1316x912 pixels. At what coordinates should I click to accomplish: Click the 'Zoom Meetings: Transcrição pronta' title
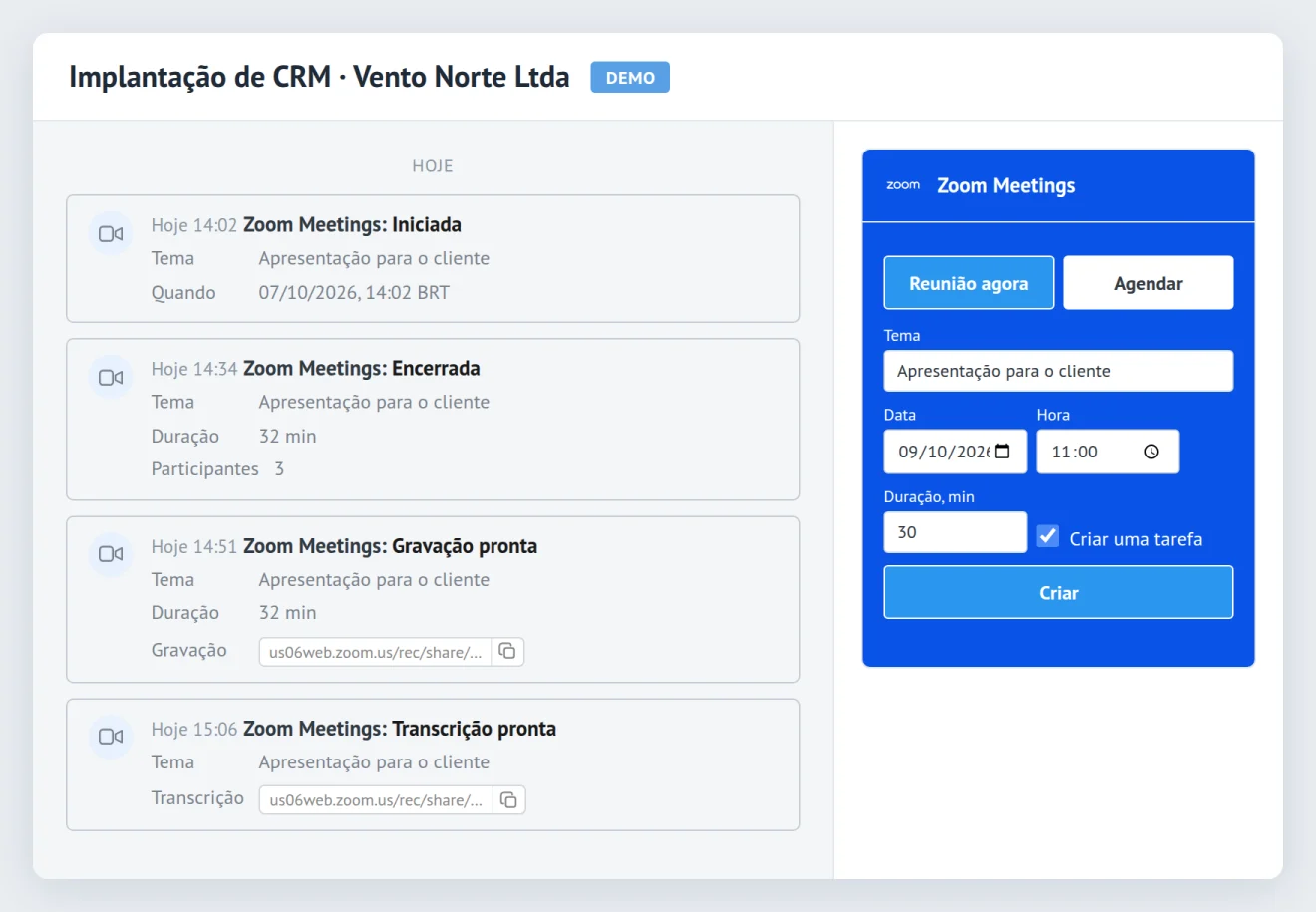pyautogui.click(x=400, y=728)
